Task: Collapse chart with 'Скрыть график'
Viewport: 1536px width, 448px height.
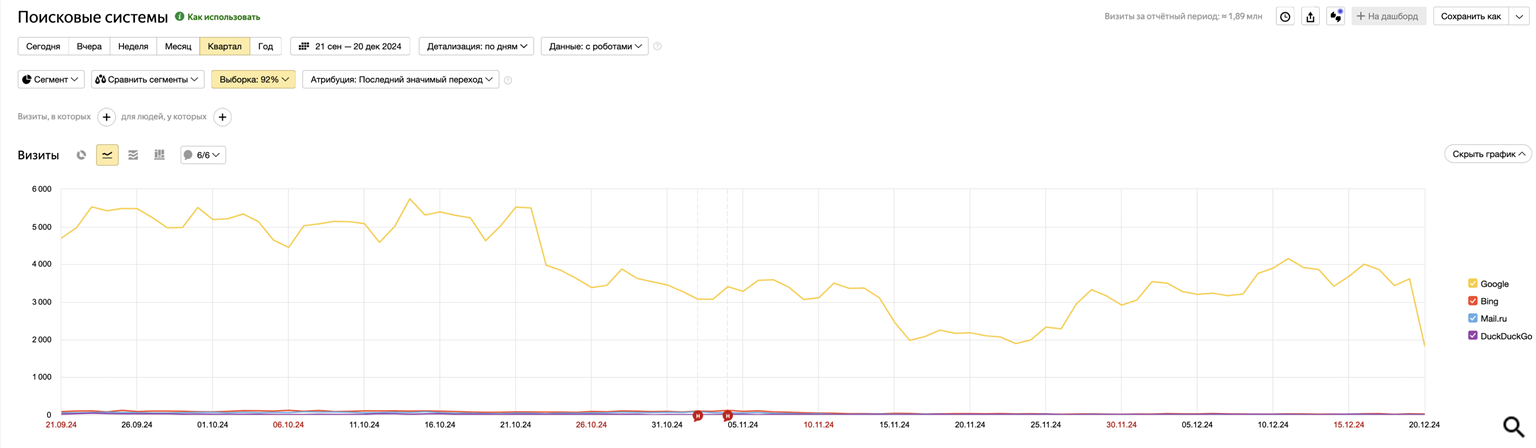Action: [x=1488, y=154]
